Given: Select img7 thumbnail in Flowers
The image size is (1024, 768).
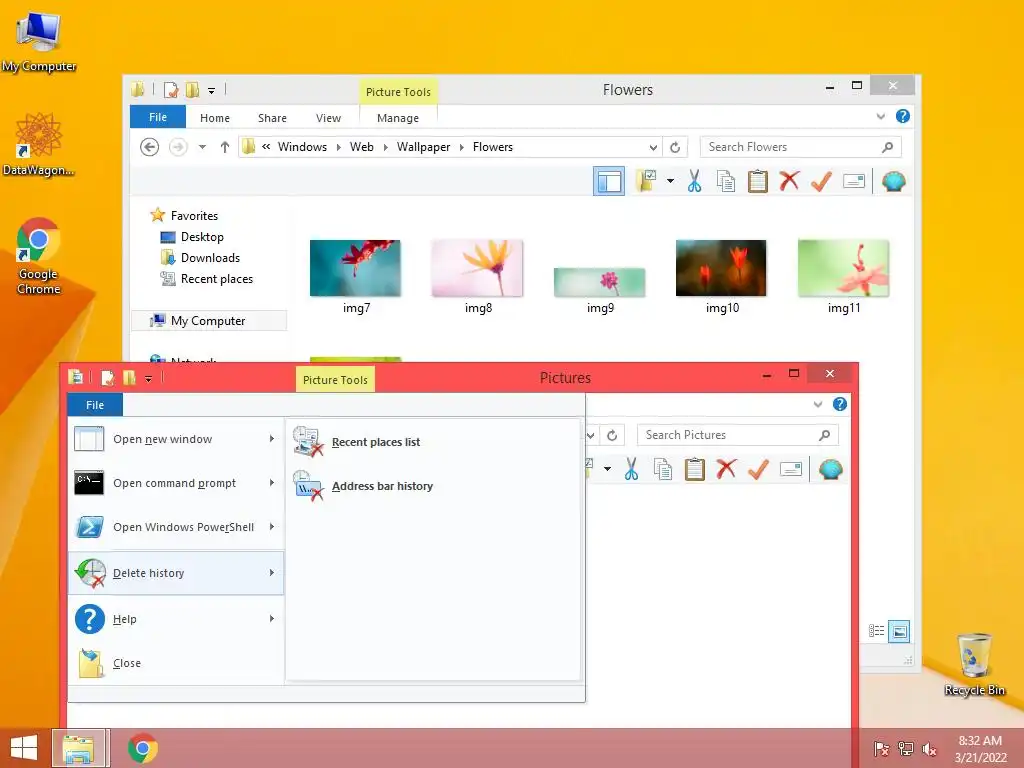Looking at the screenshot, I should tap(355, 268).
